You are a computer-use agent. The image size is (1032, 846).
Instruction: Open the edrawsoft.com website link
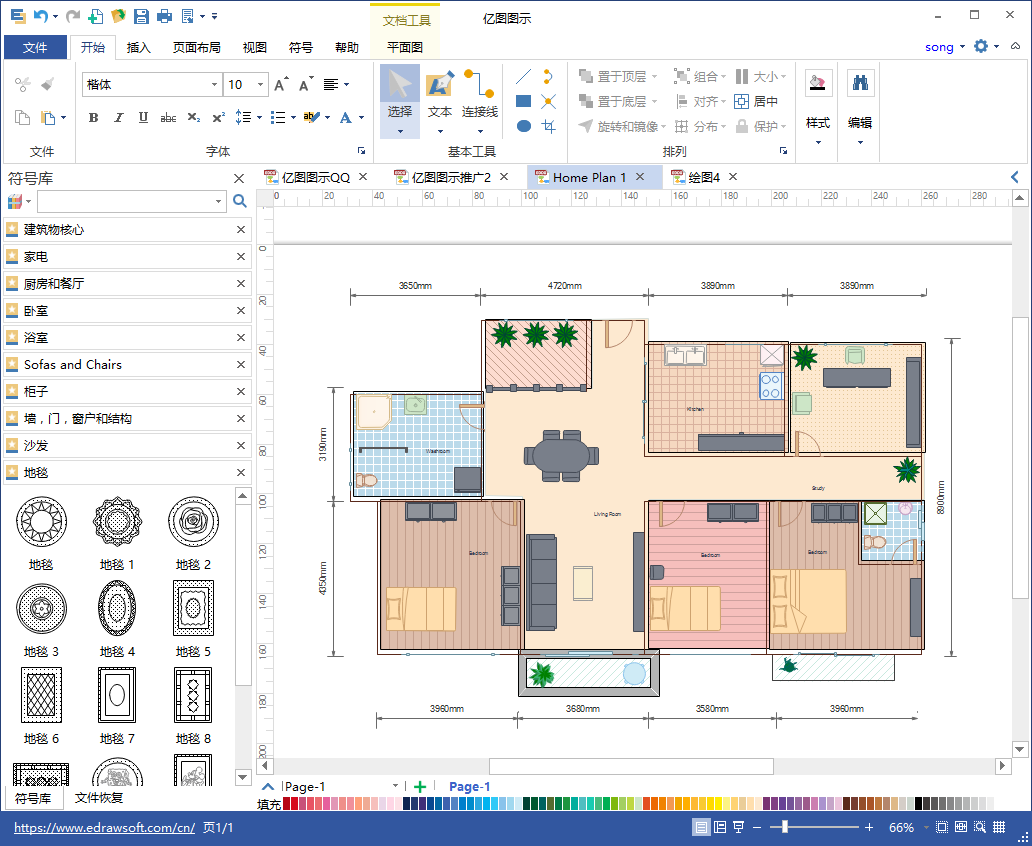(x=104, y=828)
